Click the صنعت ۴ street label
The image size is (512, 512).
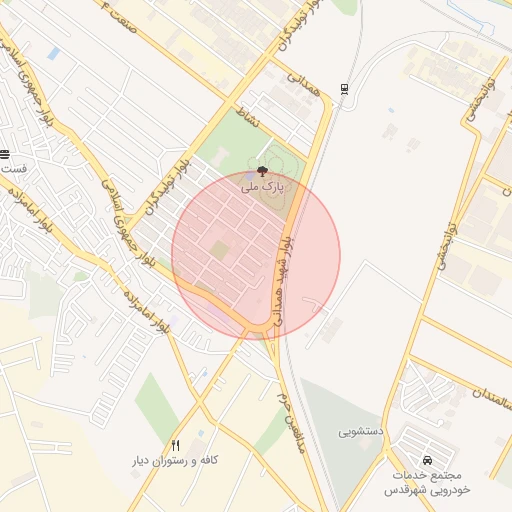[119, 17]
